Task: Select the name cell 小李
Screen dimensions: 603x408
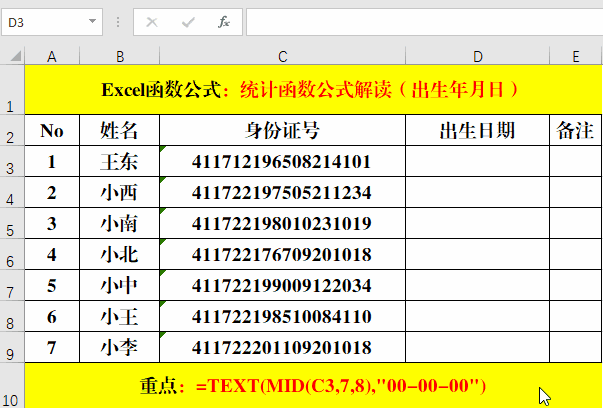Action: click(x=120, y=347)
